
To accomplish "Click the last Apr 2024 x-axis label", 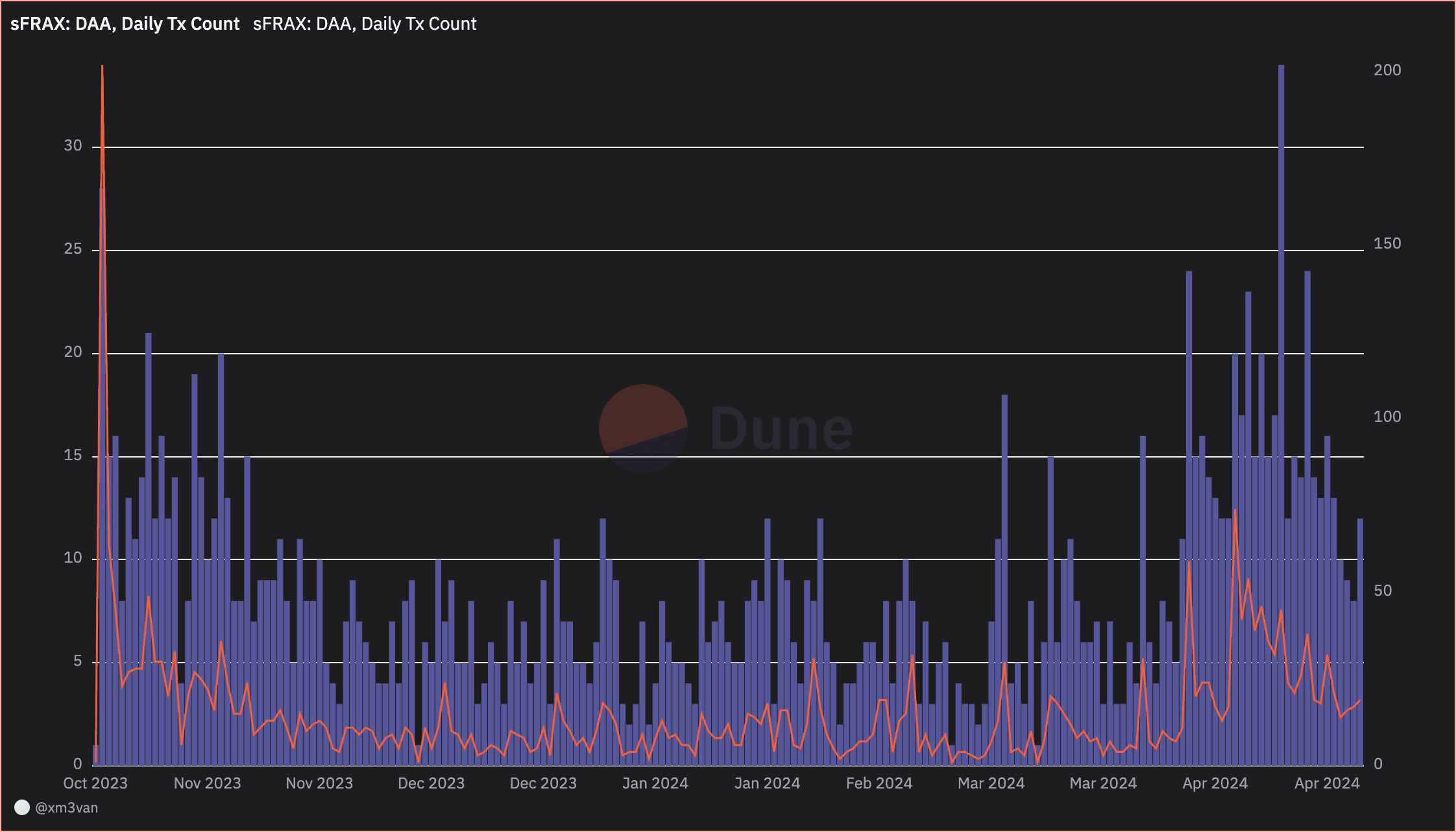I will [x=1326, y=783].
